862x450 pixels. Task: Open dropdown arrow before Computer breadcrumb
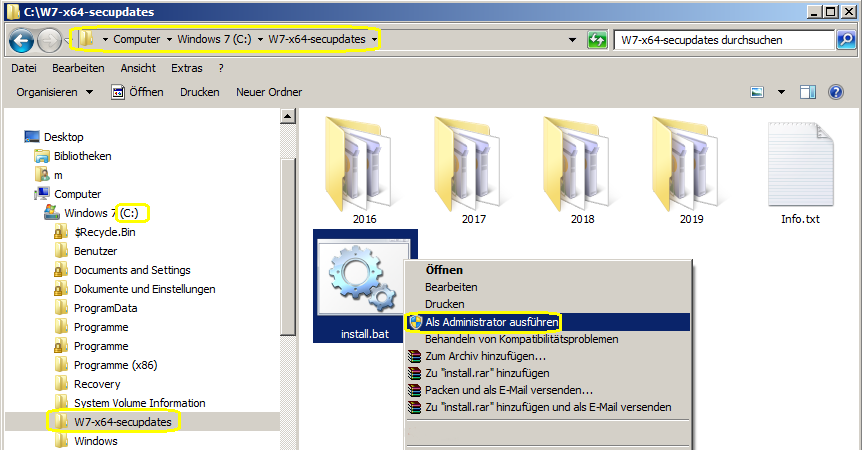105,40
